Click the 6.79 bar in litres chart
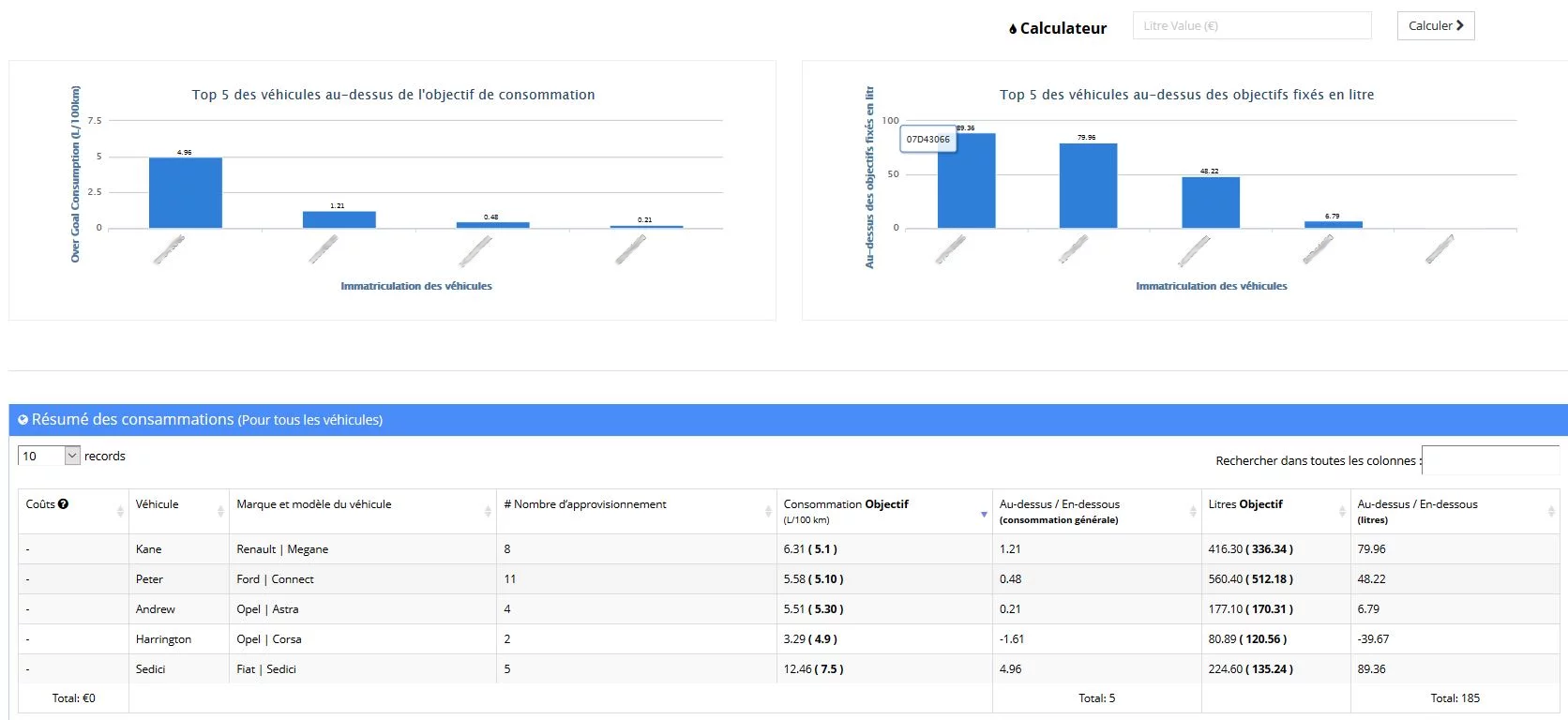 (1334, 225)
